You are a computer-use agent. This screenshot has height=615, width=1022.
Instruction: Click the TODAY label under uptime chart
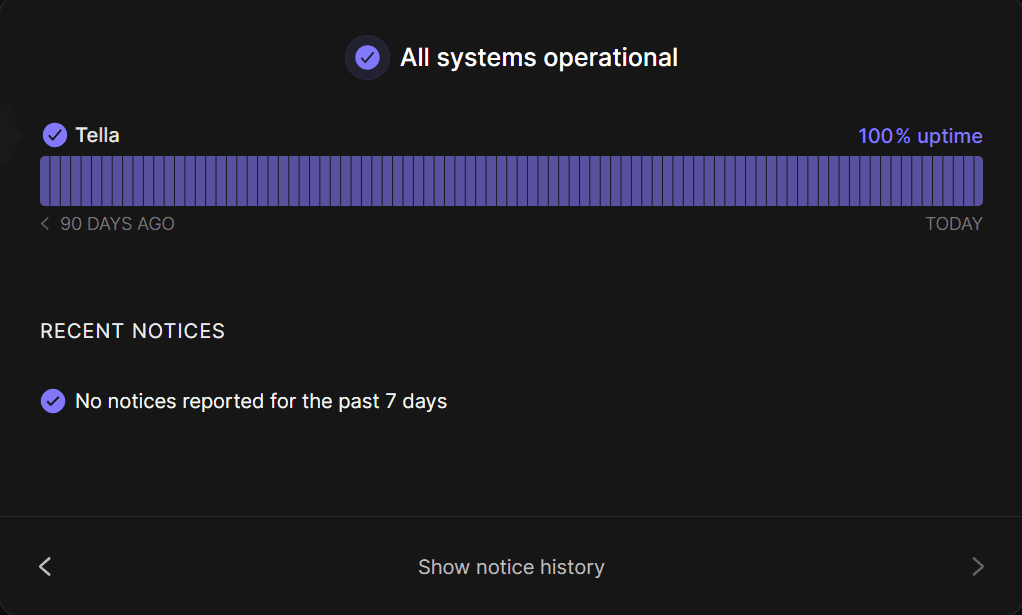click(954, 223)
